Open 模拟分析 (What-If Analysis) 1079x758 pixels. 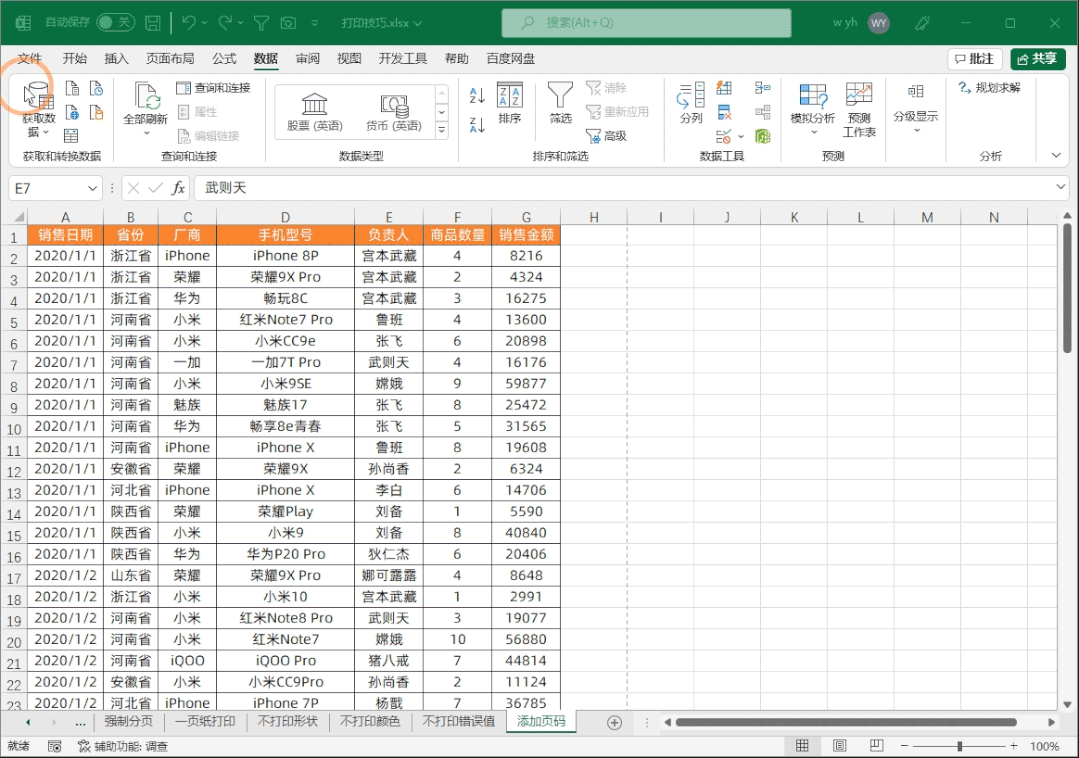(813, 109)
